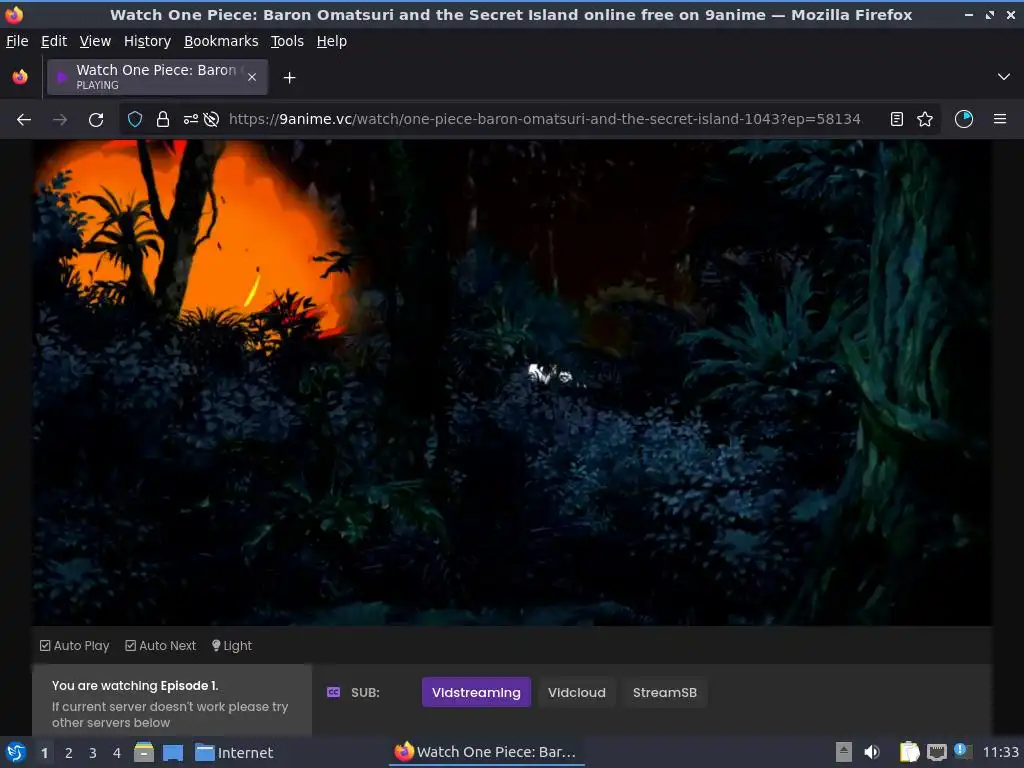Click the 'You are watching Episode 1.' text
The height and width of the screenshot is (768, 1024).
coord(135,686)
